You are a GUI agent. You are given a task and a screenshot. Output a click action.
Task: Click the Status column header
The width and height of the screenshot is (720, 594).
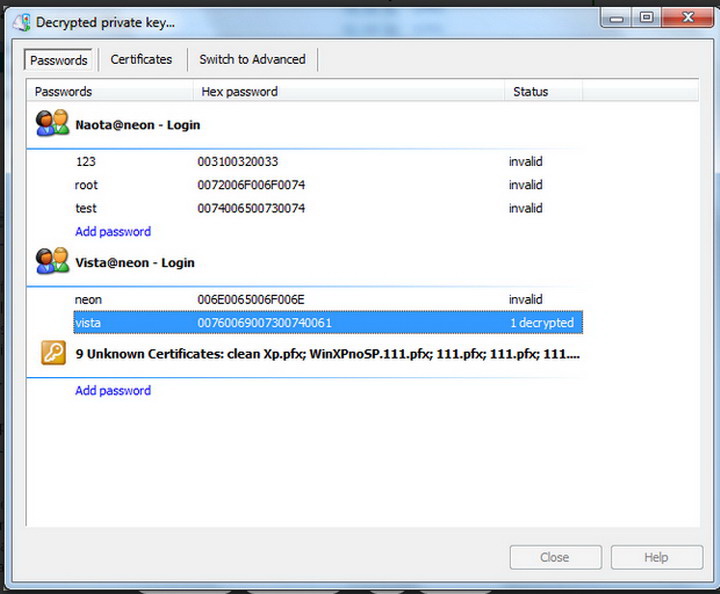tap(544, 91)
